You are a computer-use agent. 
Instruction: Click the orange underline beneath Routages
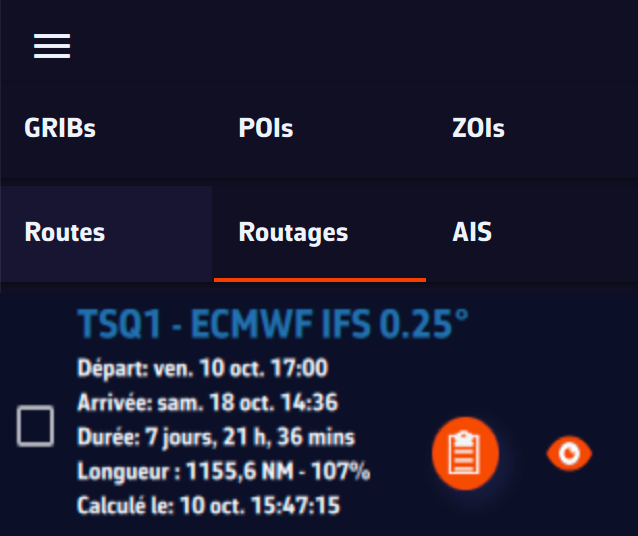click(320, 279)
